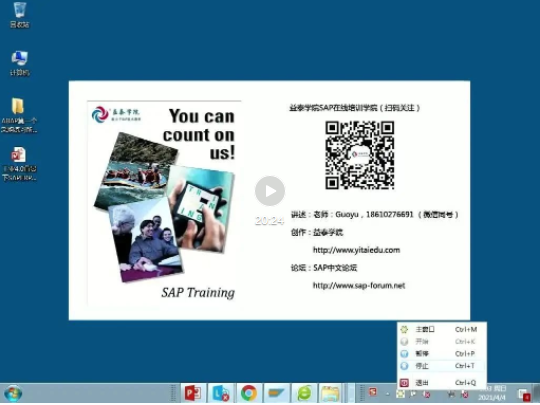Screen dimensions: 540x405
Task: Switch to PowerPoint in the taskbar
Action: click(x=193, y=393)
